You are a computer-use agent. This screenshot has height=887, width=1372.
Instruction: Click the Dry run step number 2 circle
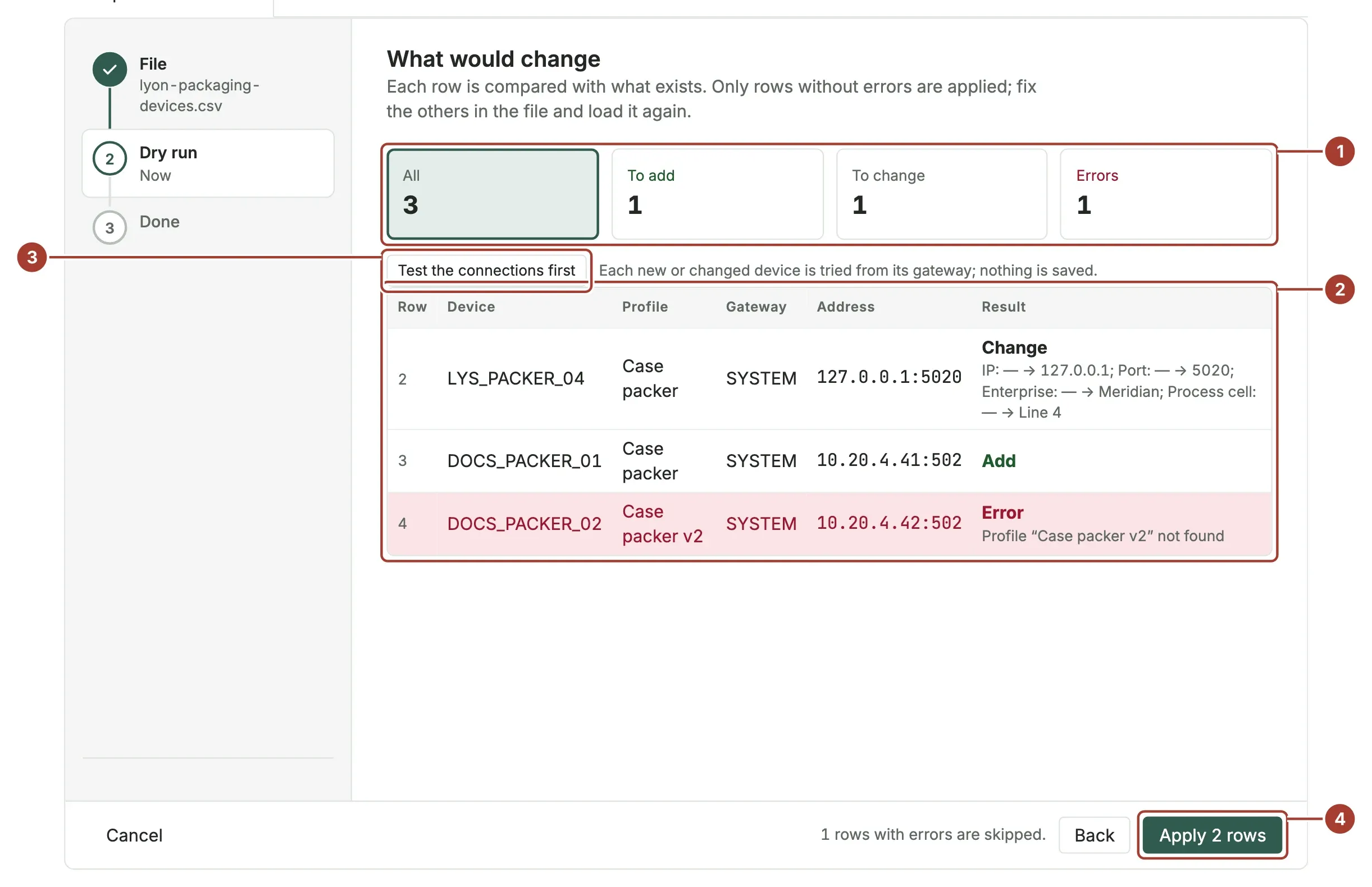tap(110, 159)
